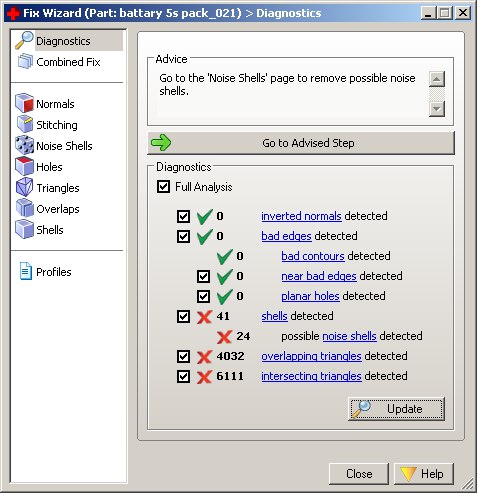The image size is (477, 493).
Task: Click Advice box scroll up arrow
Action: tap(437, 79)
